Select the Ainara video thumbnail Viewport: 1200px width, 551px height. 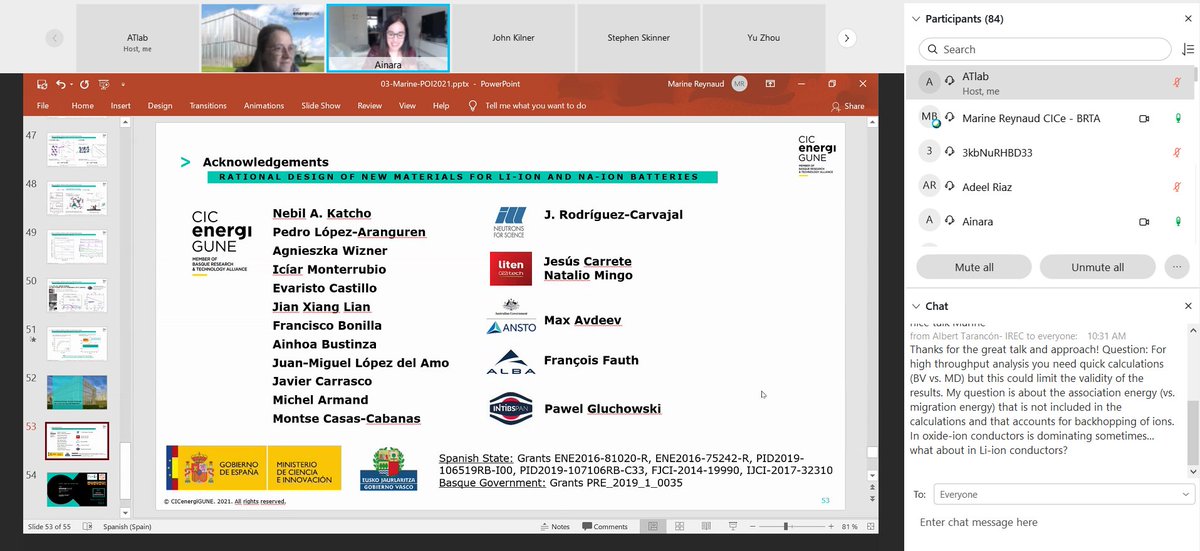click(x=388, y=38)
